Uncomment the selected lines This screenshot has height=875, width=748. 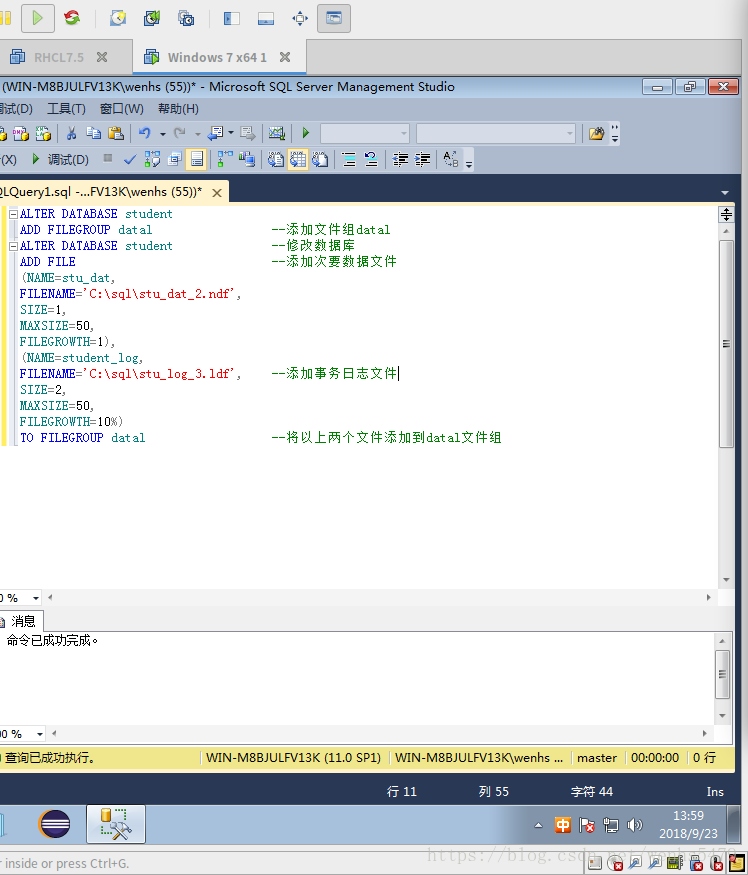[x=371, y=160]
